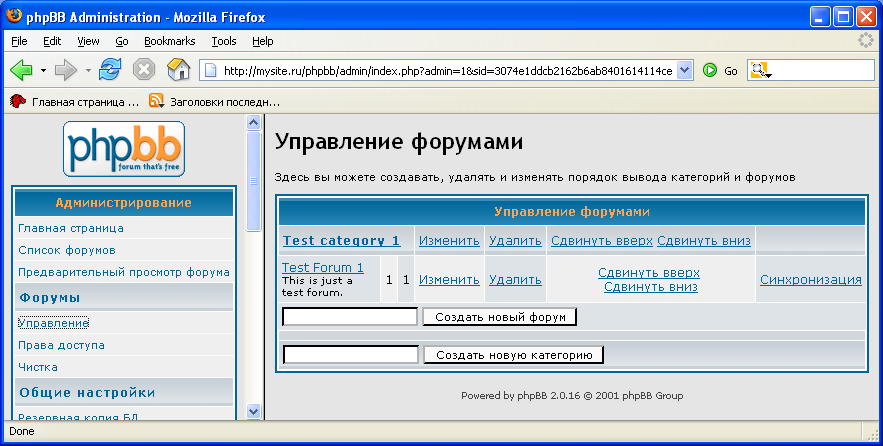The image size is (883, 446).
Task: Click Удалить for Test category 1
Action: (515, 241)
